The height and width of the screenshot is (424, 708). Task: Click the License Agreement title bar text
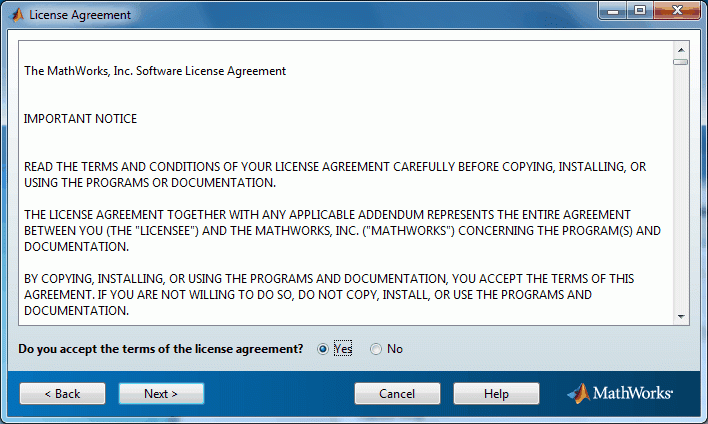[80, 15]
